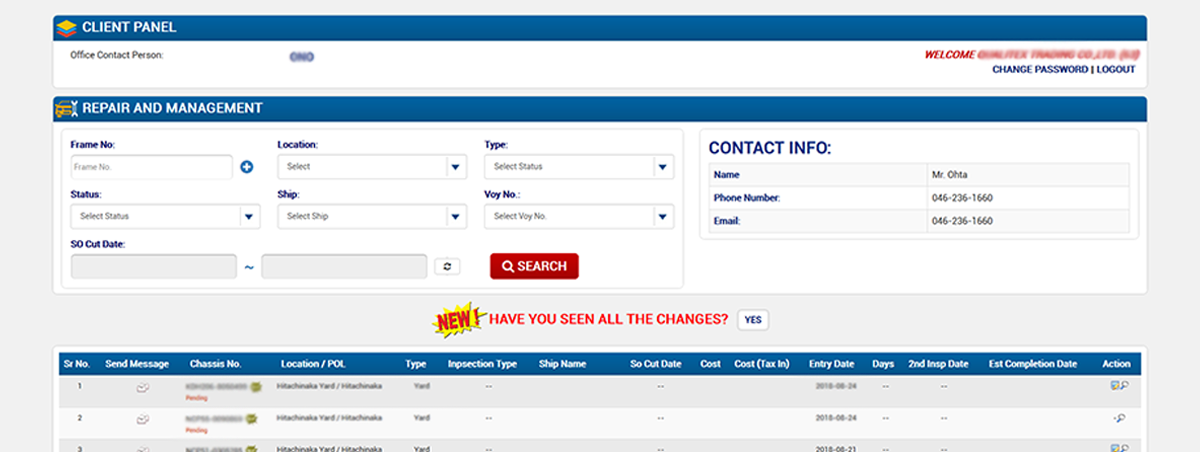Click the send message envelope in row 1
The height and width of the screenshot is (452, 1200).
coord(142,386)
